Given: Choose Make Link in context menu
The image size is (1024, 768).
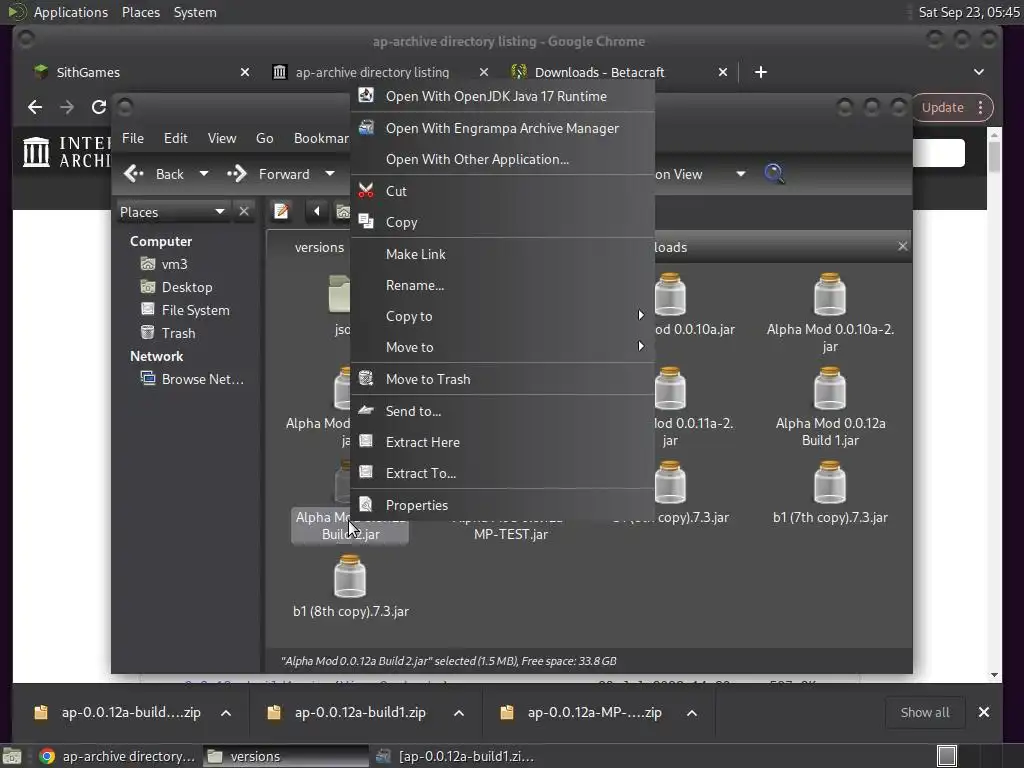Looking at the screenshot, I should click(x=502, y=254).
